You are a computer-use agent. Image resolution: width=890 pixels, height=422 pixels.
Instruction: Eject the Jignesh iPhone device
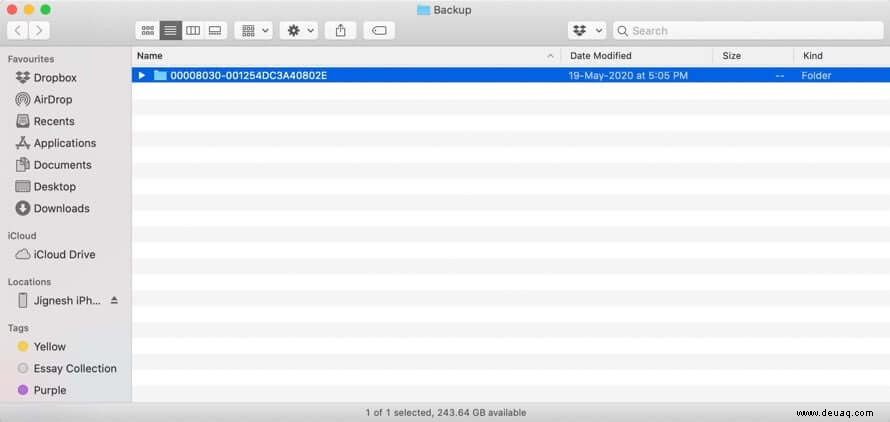[x=114, y=300]
